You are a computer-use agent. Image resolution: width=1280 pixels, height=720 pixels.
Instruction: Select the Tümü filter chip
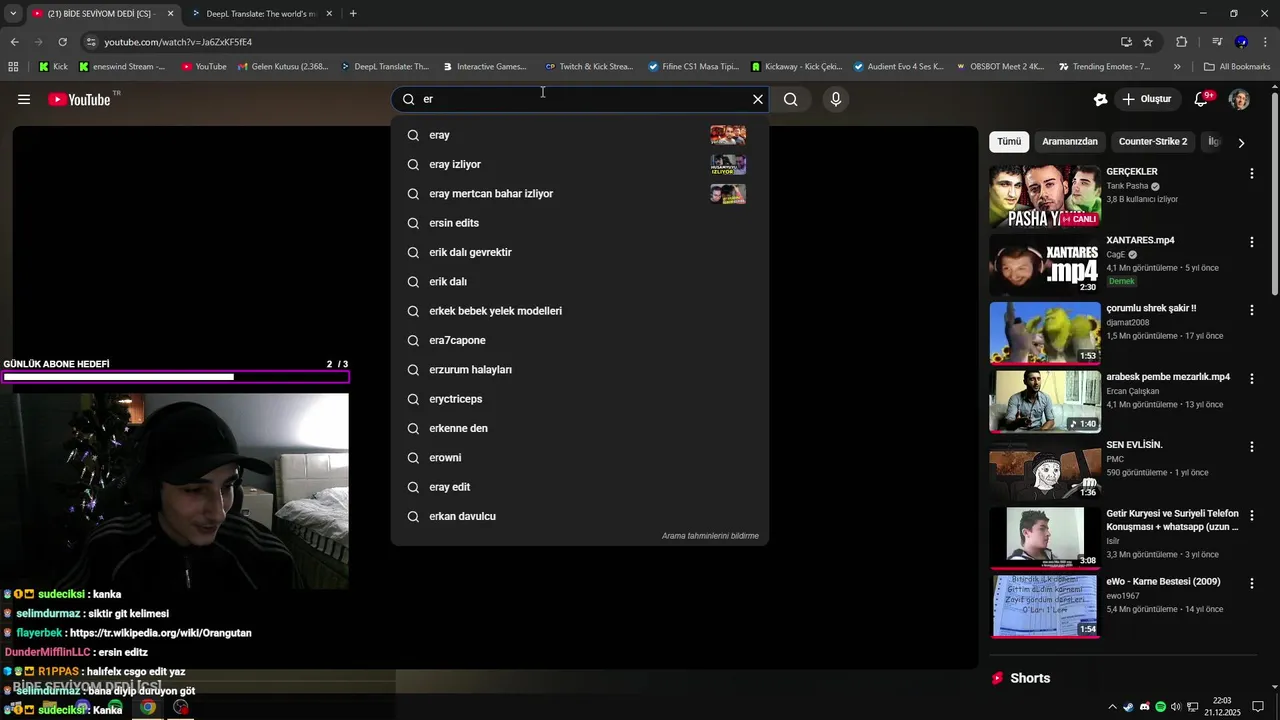coord(1009,141)
